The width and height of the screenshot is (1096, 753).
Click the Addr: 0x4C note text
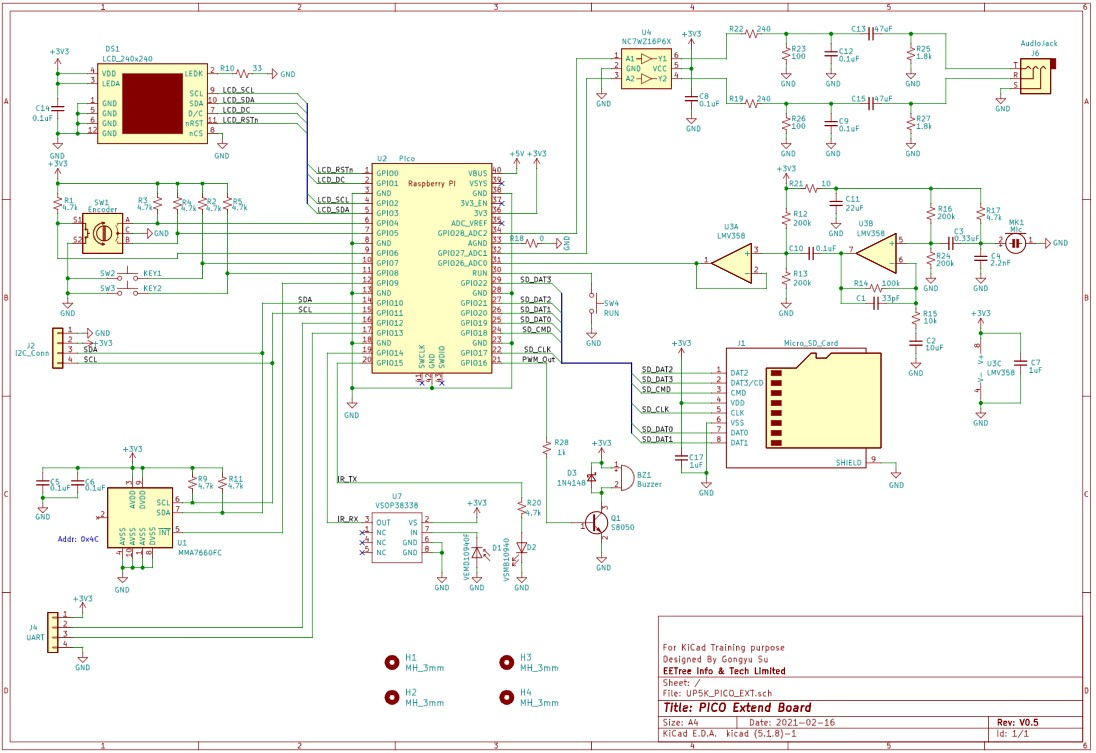pos(78,540)
